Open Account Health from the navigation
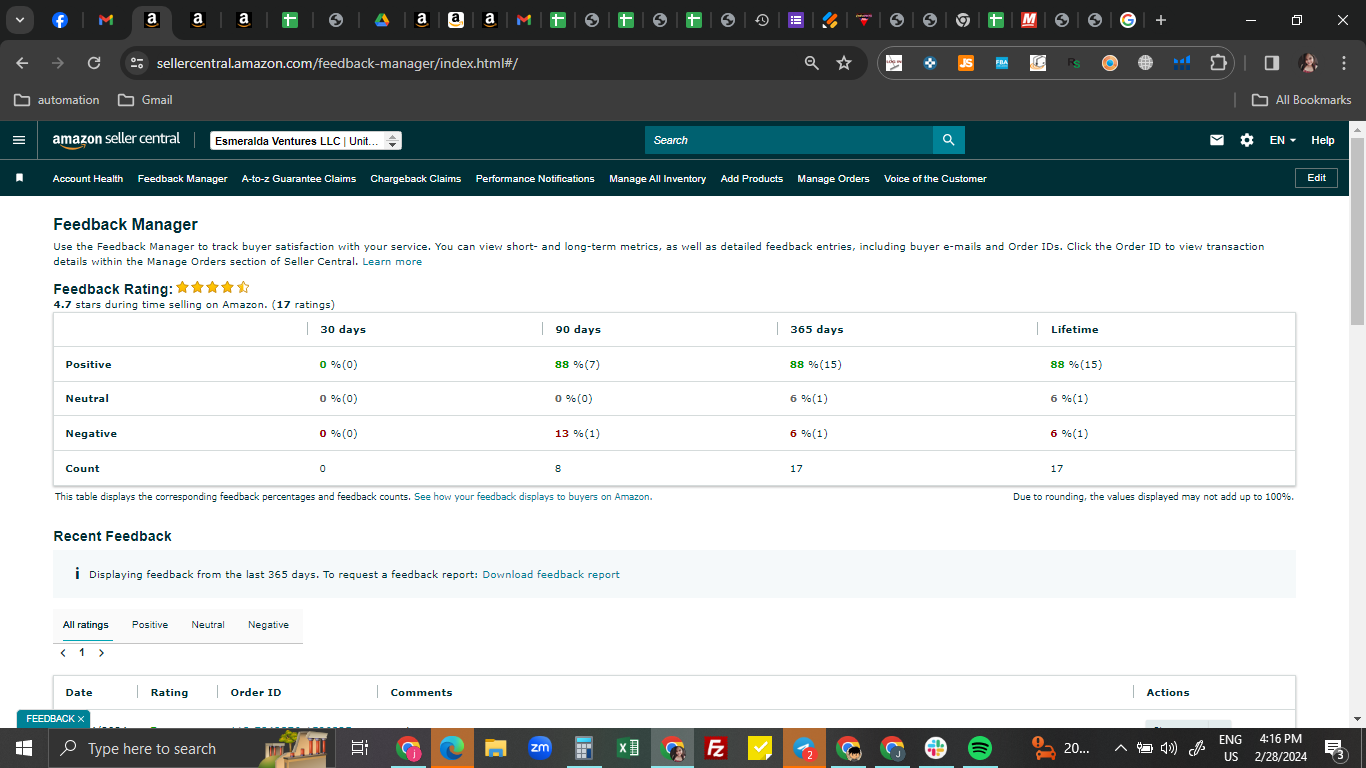 coord(88,178)
